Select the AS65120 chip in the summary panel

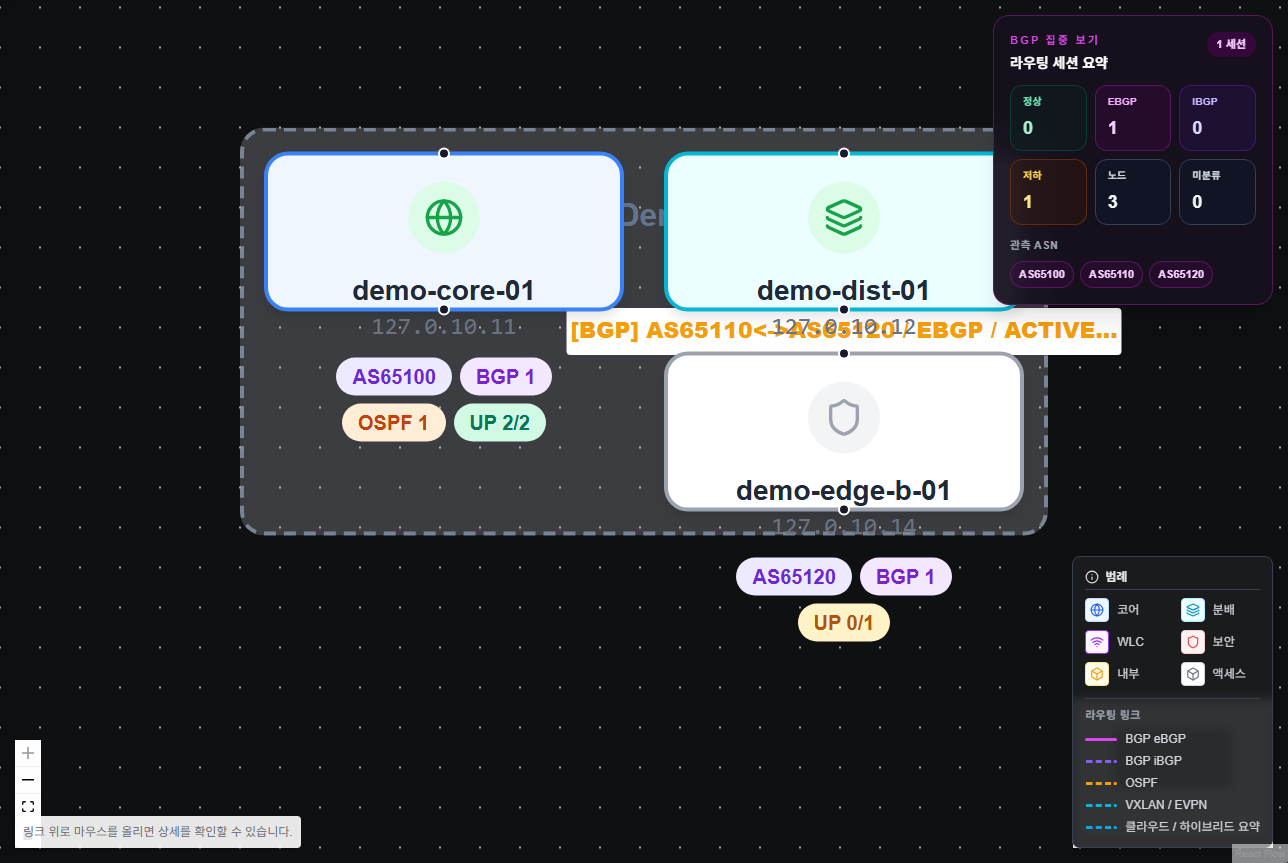(1180, 274)
